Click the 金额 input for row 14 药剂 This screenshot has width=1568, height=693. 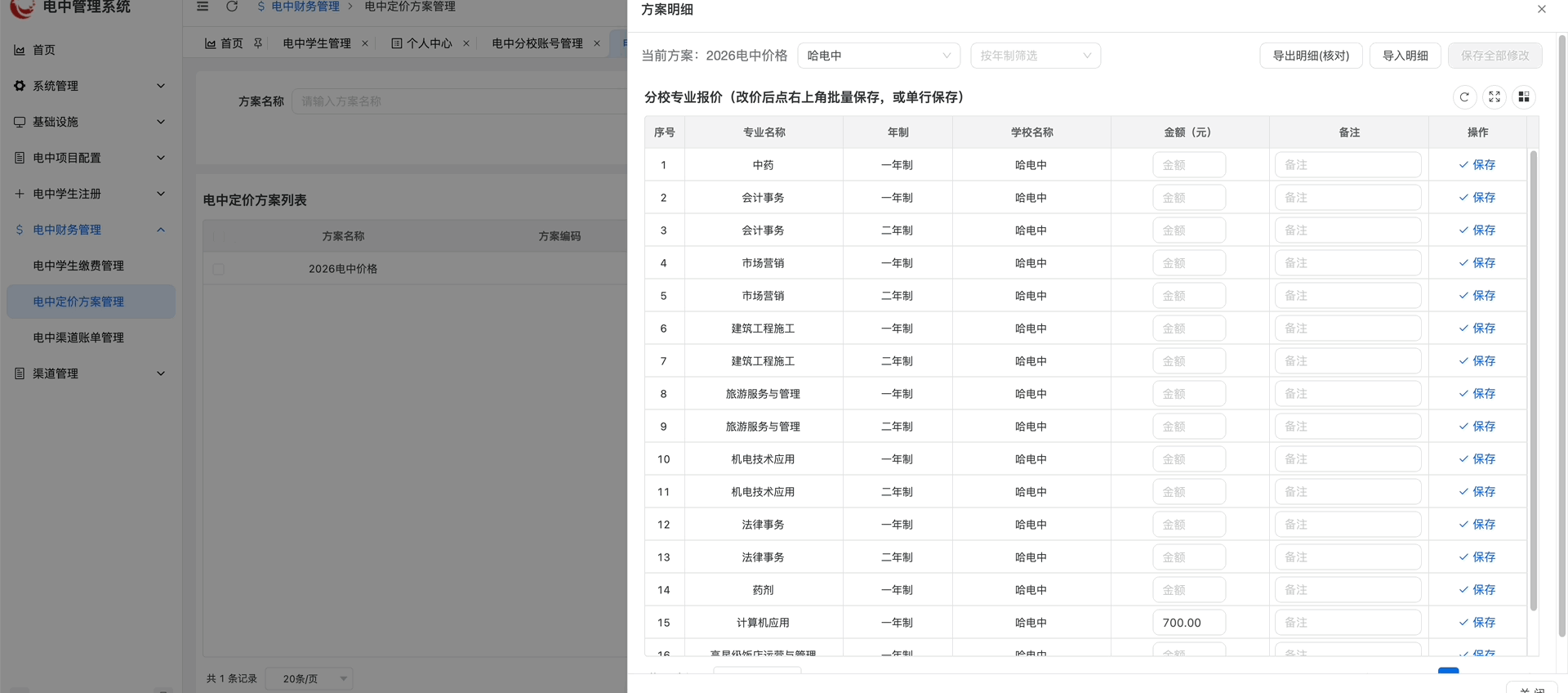pos(1189,590)
